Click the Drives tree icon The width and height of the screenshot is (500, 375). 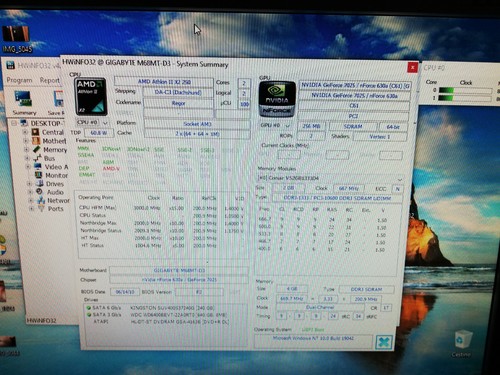point(39,183)
